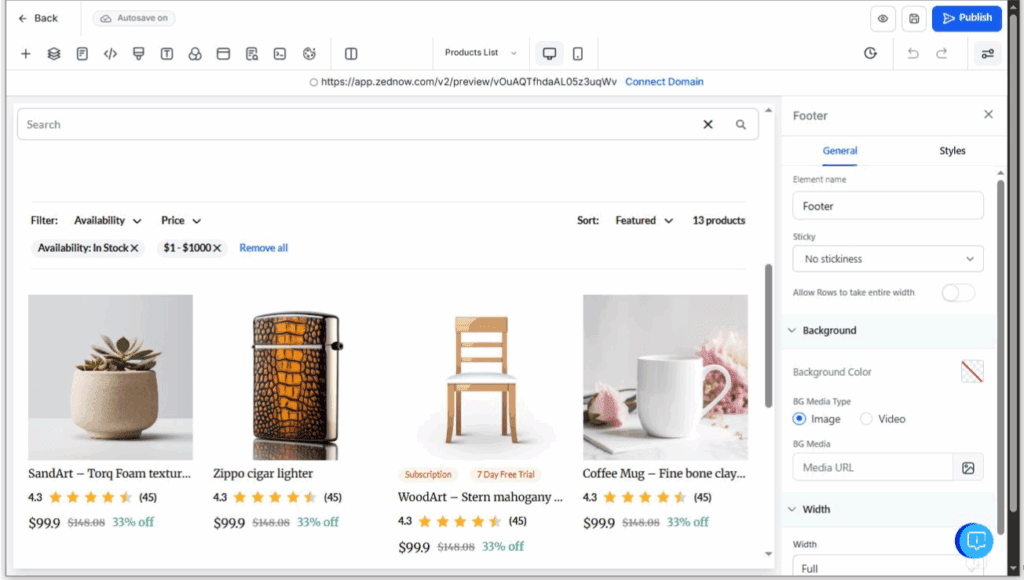This screenshot has height=580, width=1024.
Task: Add a new element using the plus icon
Action: 25,53
